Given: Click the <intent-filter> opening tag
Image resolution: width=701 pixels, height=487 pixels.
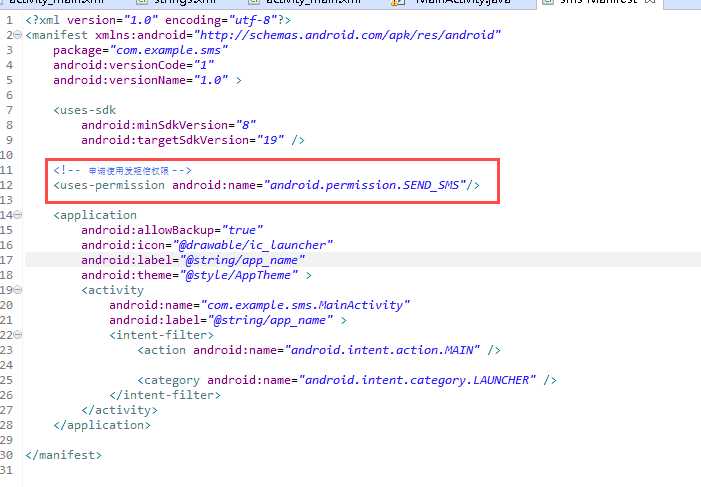Looking at the screenshot, I should (x=161, y=335).
